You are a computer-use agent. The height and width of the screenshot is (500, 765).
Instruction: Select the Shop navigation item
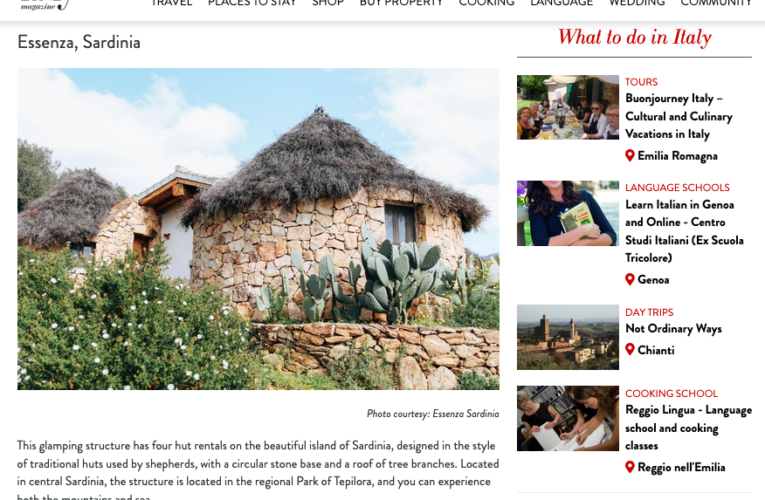[328, 3]
